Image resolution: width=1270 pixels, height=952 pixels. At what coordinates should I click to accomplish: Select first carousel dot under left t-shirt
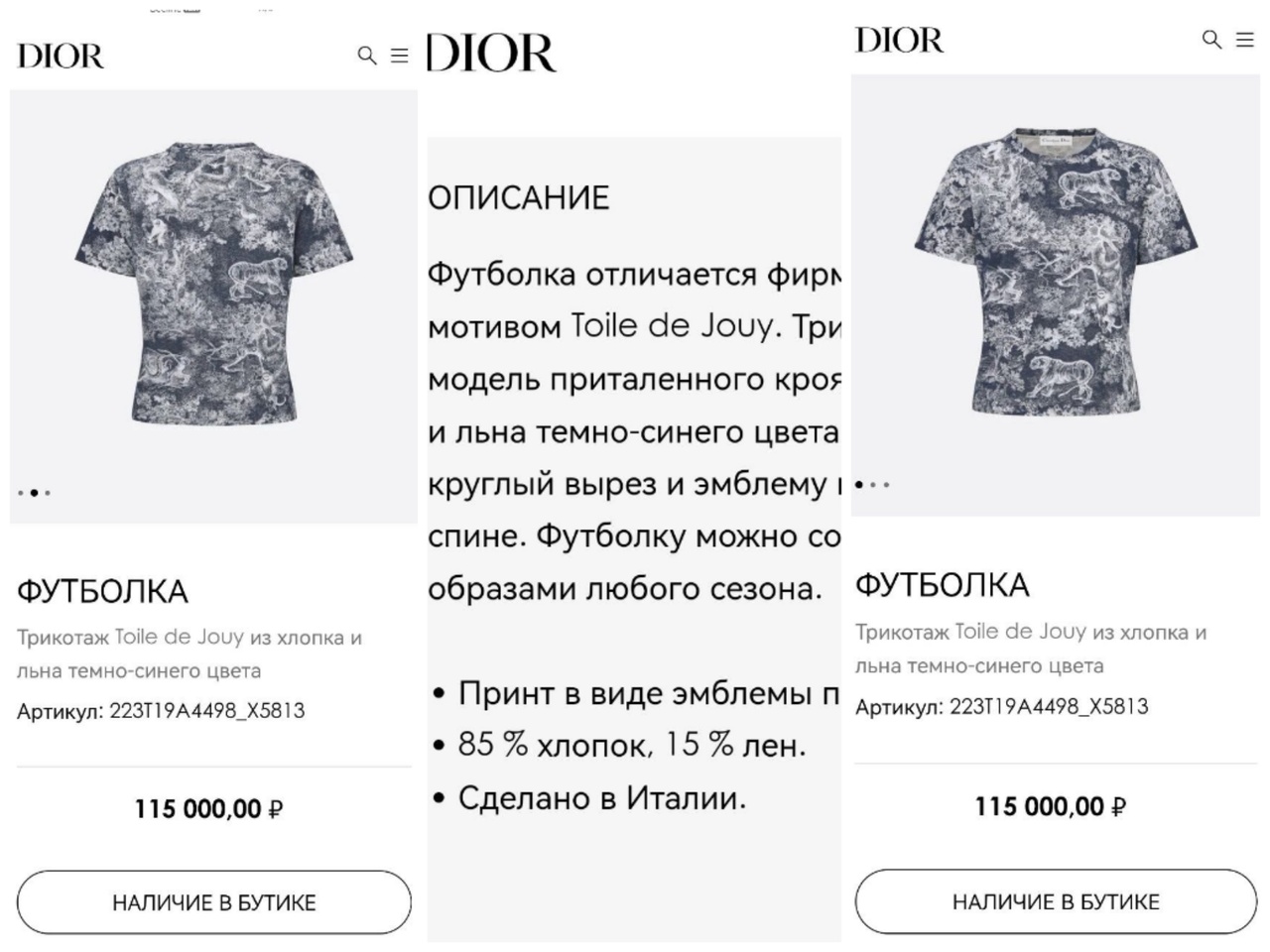[x=21, y=493]
